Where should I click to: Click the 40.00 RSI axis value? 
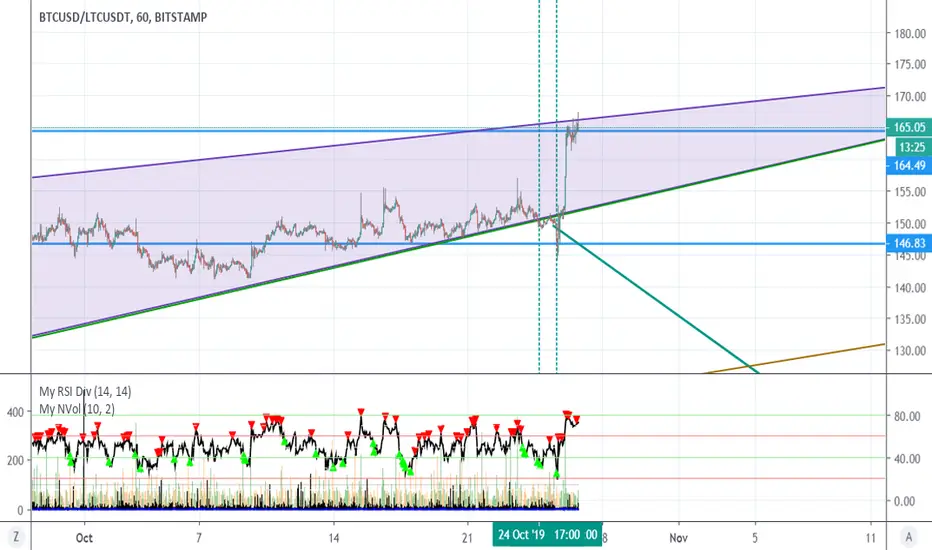click(907, 459)
